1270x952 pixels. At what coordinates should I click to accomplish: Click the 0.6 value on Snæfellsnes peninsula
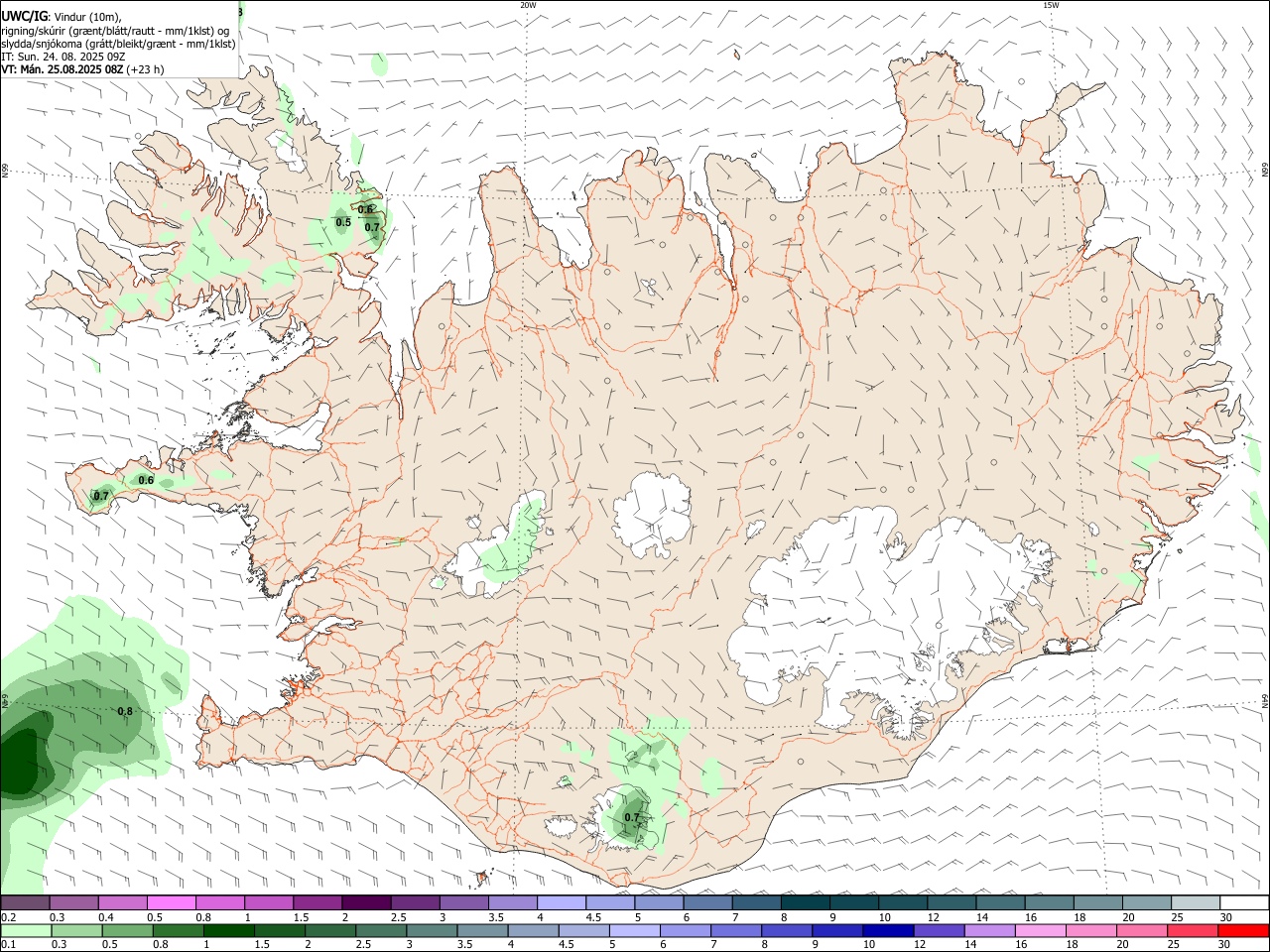146,480
